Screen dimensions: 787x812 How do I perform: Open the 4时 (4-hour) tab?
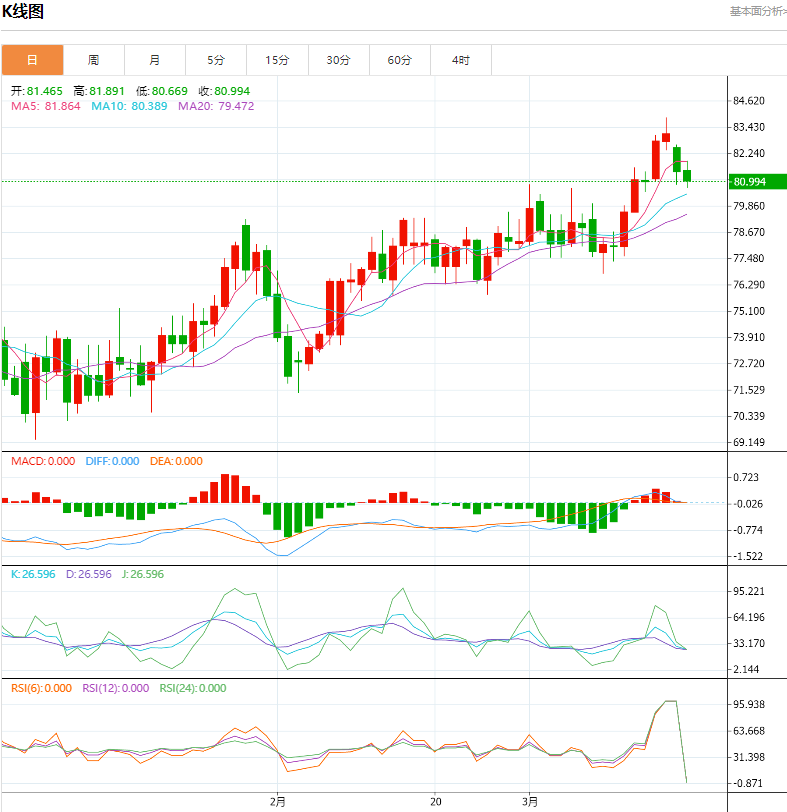tap(460, 60)
